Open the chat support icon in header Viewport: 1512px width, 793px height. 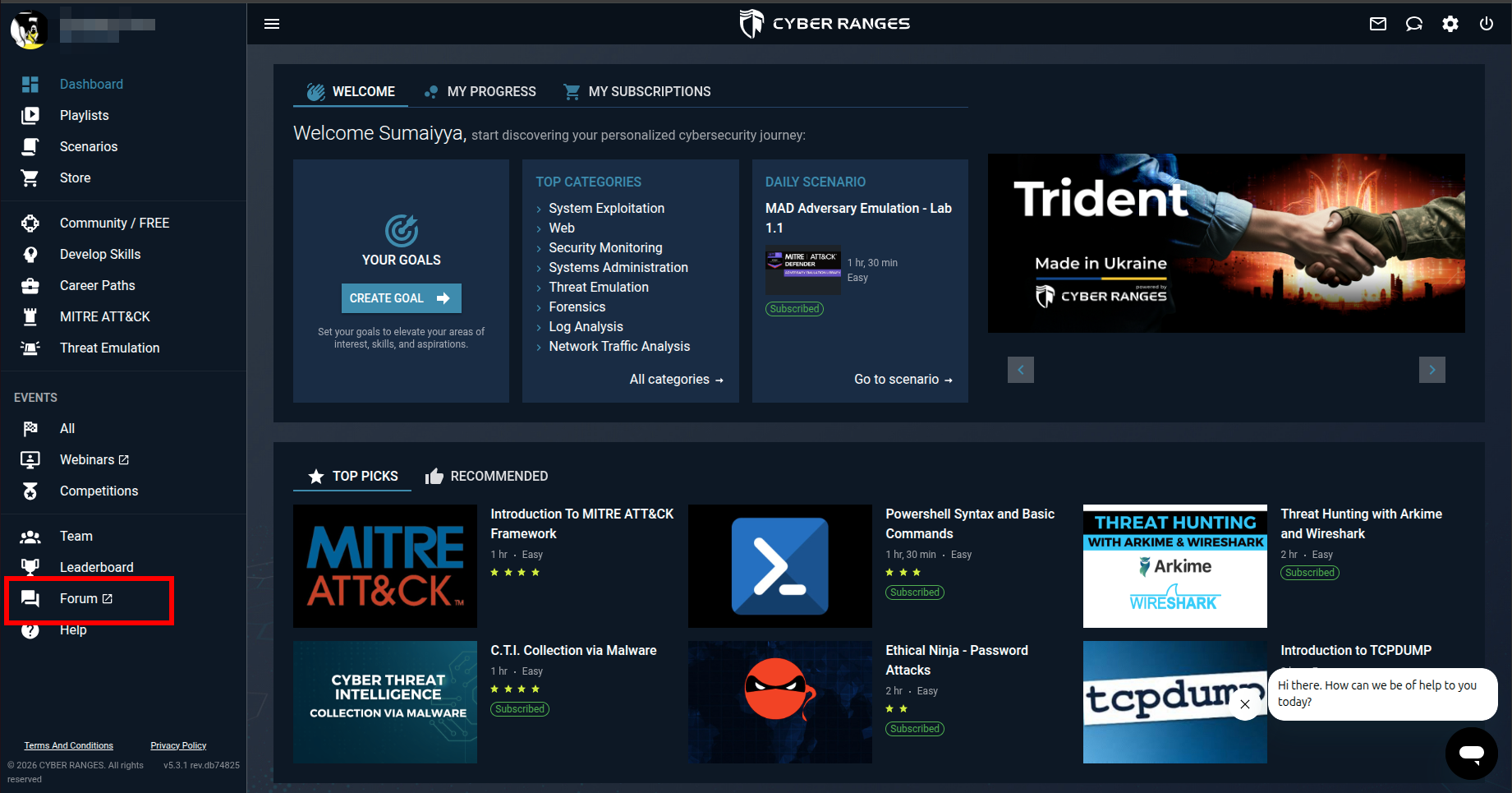coord(1414,24)
